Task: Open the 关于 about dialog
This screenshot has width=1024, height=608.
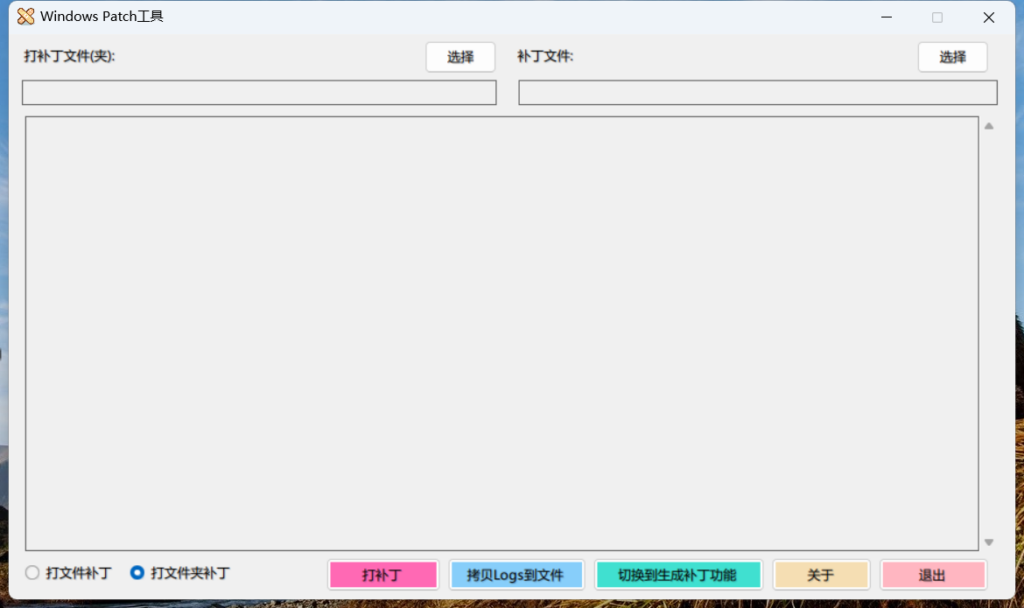Action: coord(821,574)
